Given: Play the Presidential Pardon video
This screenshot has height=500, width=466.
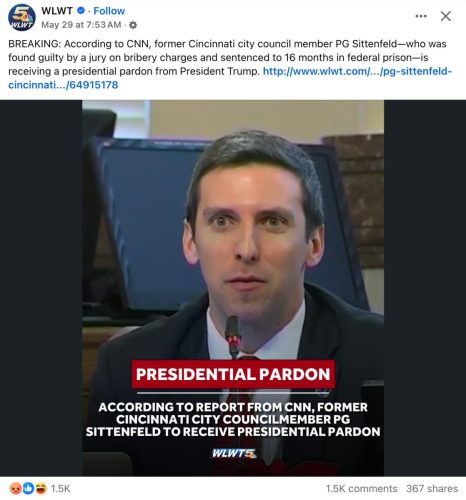Looking at the screenshot, I should tap(233, 288).
